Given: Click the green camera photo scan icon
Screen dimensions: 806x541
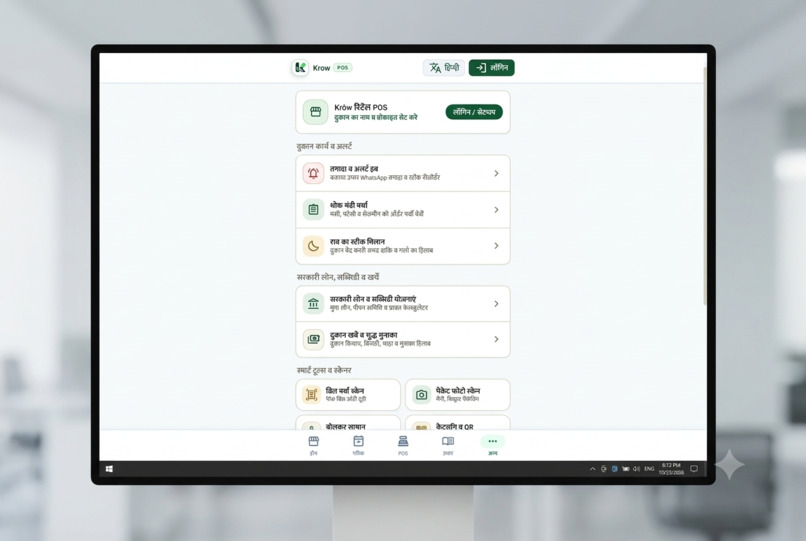Looking at the screenshot, I should click(x=422, y=394).
